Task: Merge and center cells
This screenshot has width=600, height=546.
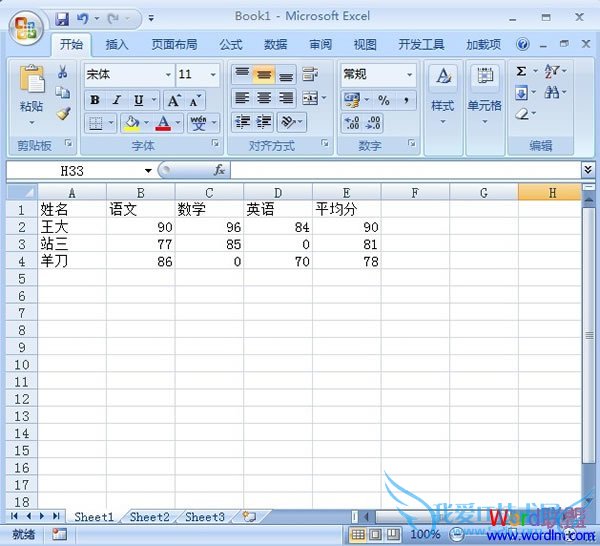Action: 310,98
